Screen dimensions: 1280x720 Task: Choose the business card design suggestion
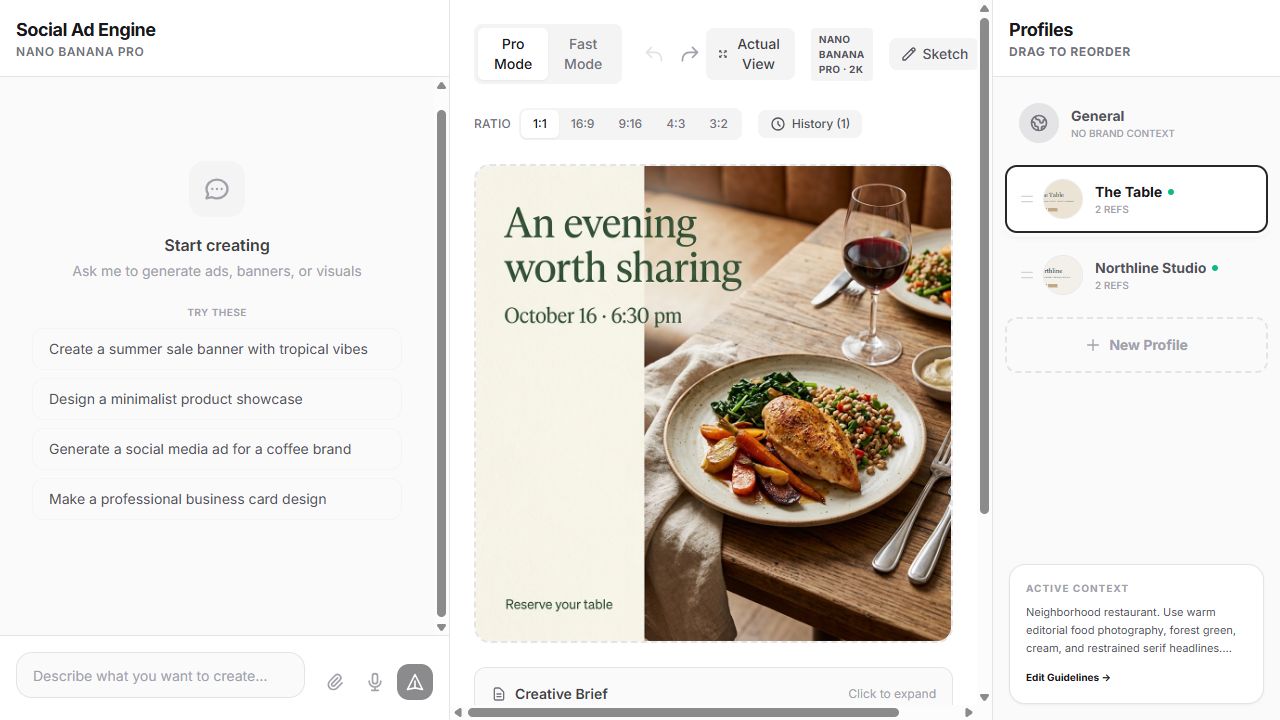(217, 499)
